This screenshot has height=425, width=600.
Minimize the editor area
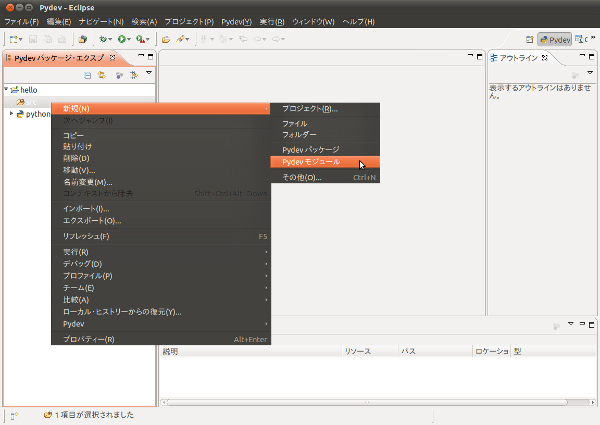(x=470, y=56)
